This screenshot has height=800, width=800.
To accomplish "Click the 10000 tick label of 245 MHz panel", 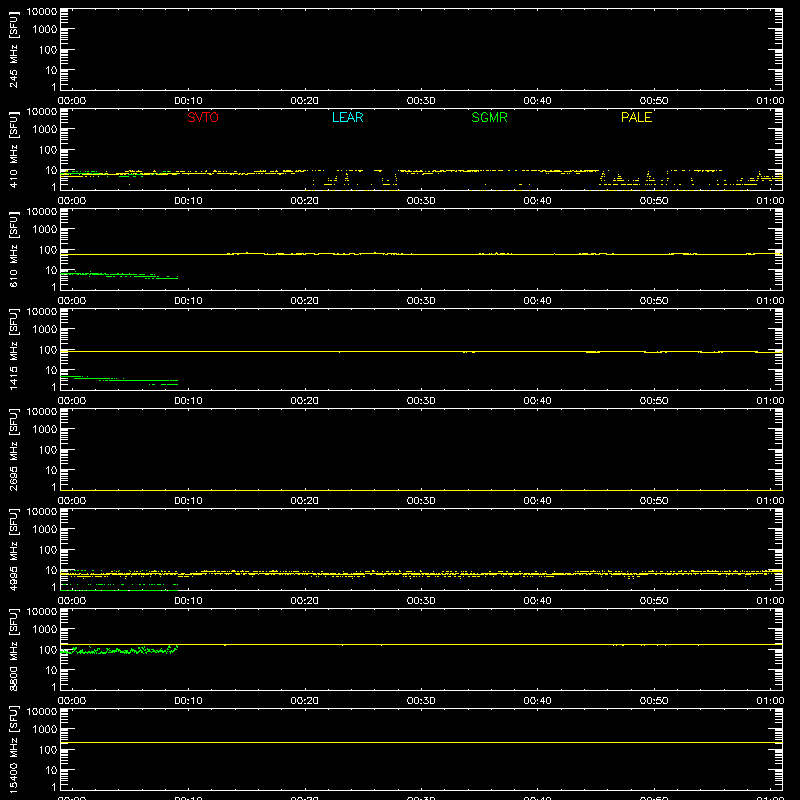I will click(x=42, y=12).
